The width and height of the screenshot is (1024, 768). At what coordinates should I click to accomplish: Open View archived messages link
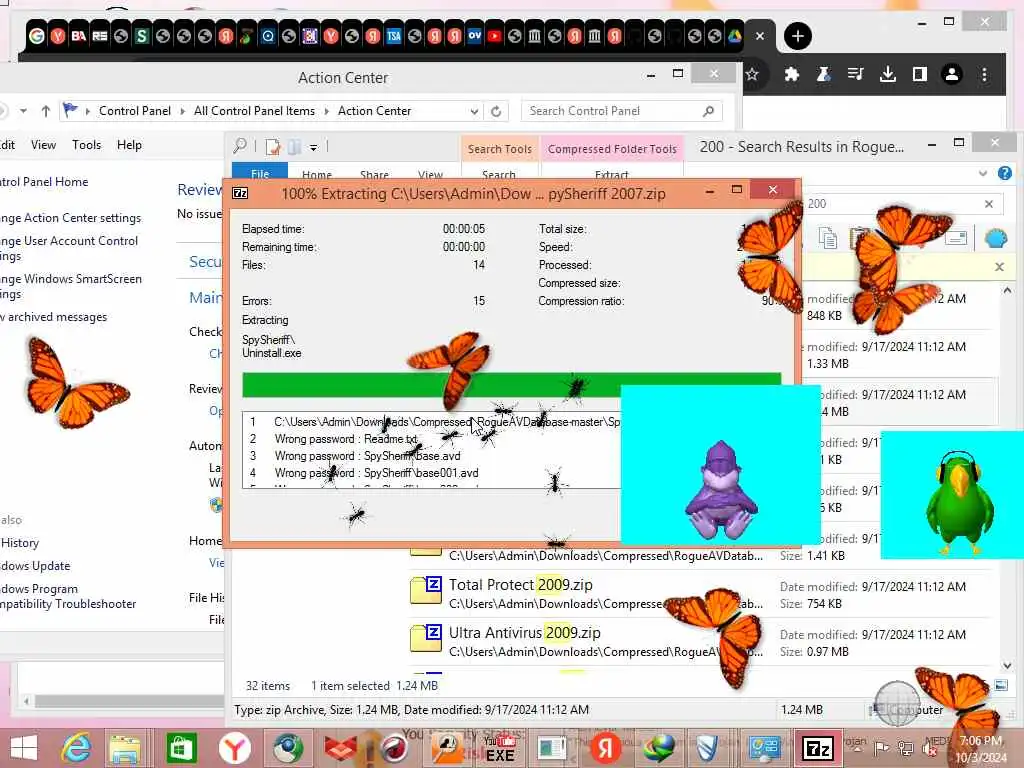54,317
